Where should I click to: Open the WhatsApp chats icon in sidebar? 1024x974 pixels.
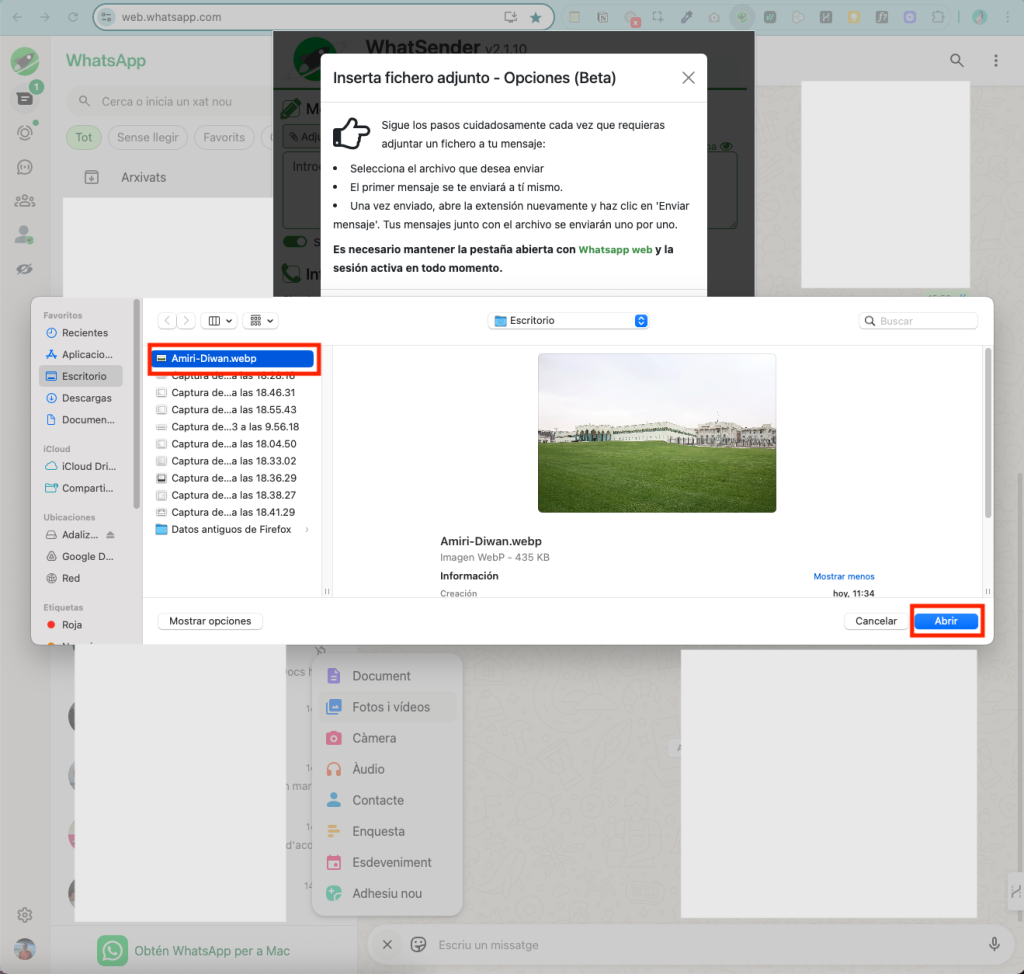pos(24,99)
